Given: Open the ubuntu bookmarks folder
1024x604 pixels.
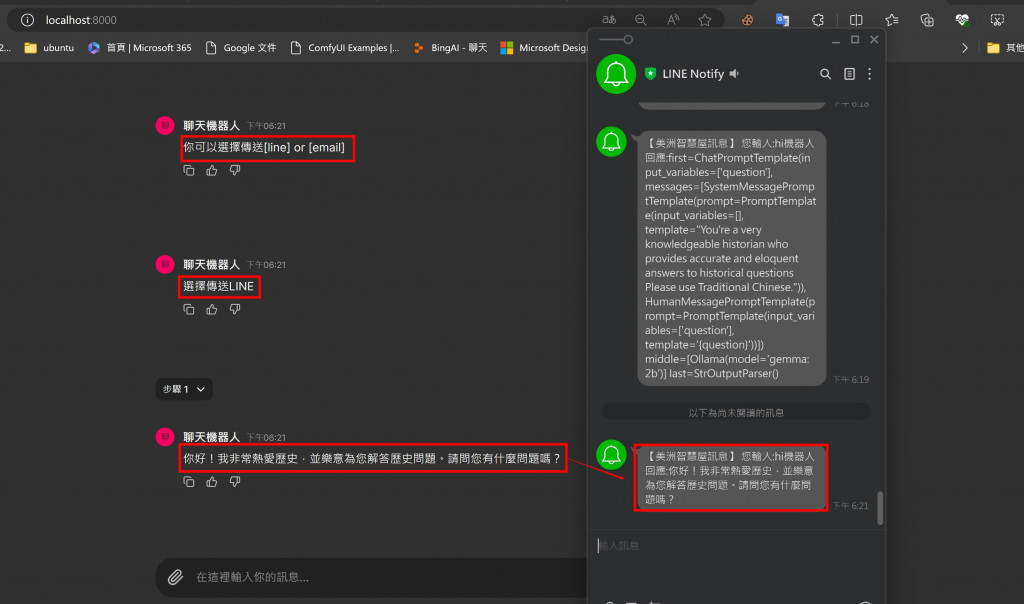Looking at the screenshot, I should [49, 48].
